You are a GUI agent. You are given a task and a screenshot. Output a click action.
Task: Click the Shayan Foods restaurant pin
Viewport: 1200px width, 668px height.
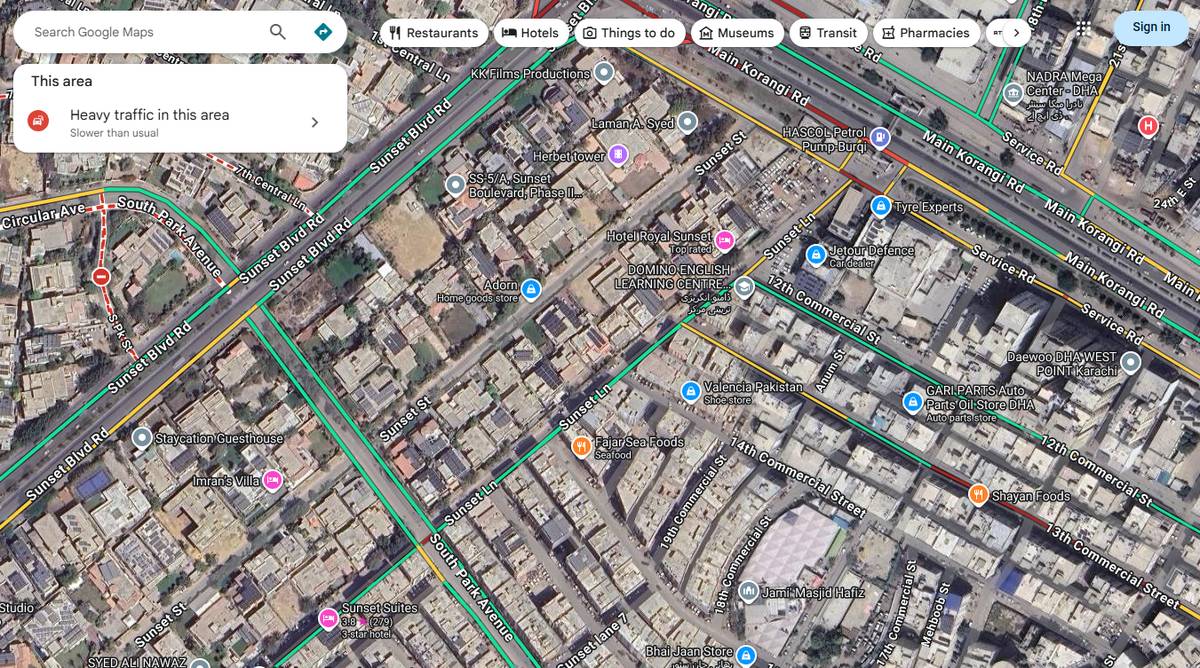coord(977,495)
